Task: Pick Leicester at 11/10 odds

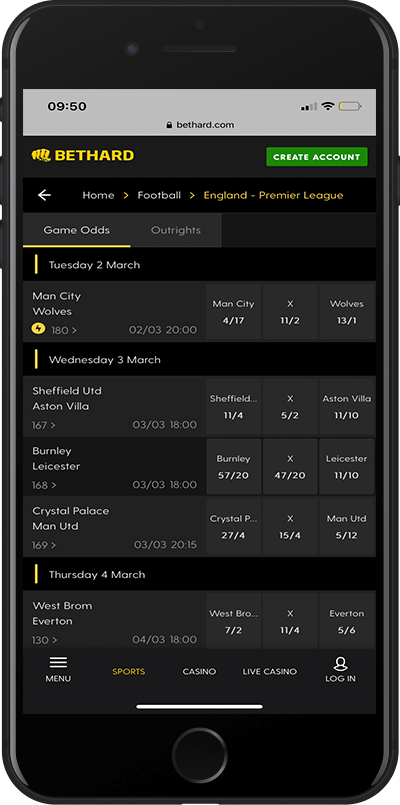Action: coord(347,467)
